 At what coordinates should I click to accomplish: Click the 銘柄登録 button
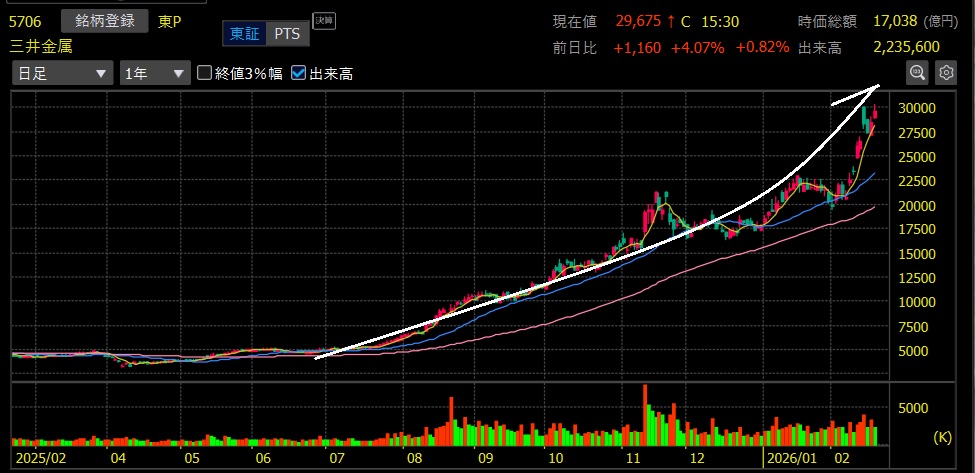click(104, 21)
